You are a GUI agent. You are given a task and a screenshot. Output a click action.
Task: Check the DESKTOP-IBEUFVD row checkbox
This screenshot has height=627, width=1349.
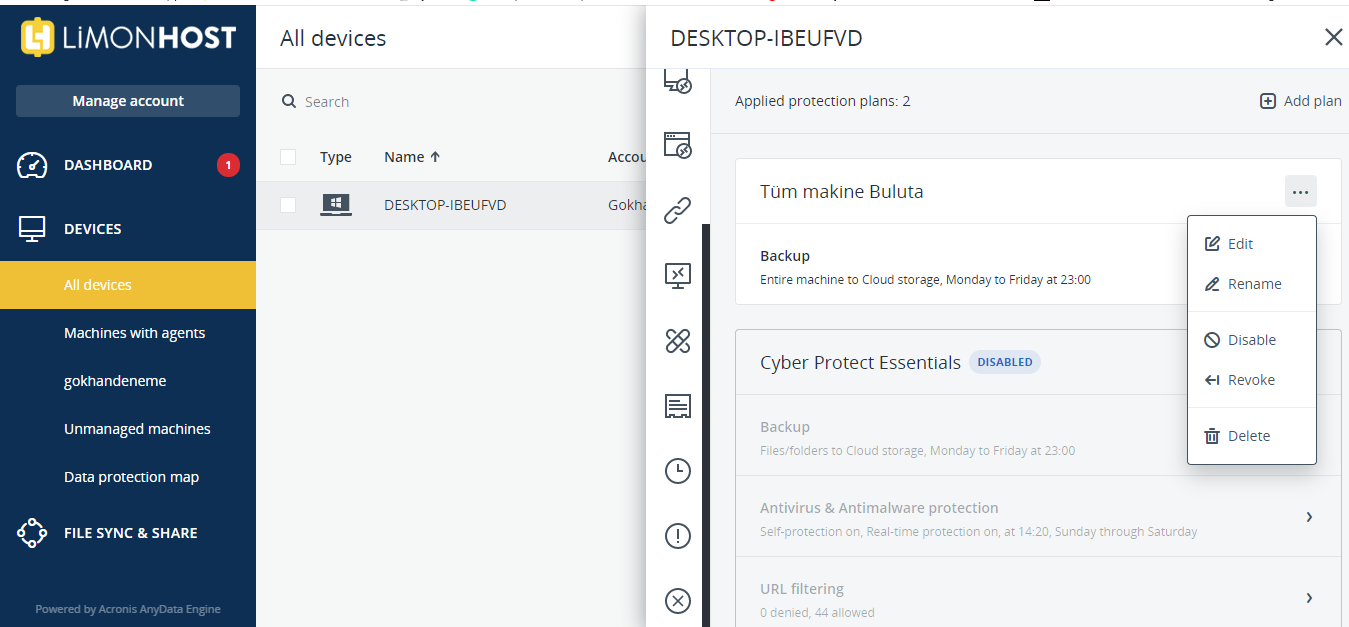288,205
